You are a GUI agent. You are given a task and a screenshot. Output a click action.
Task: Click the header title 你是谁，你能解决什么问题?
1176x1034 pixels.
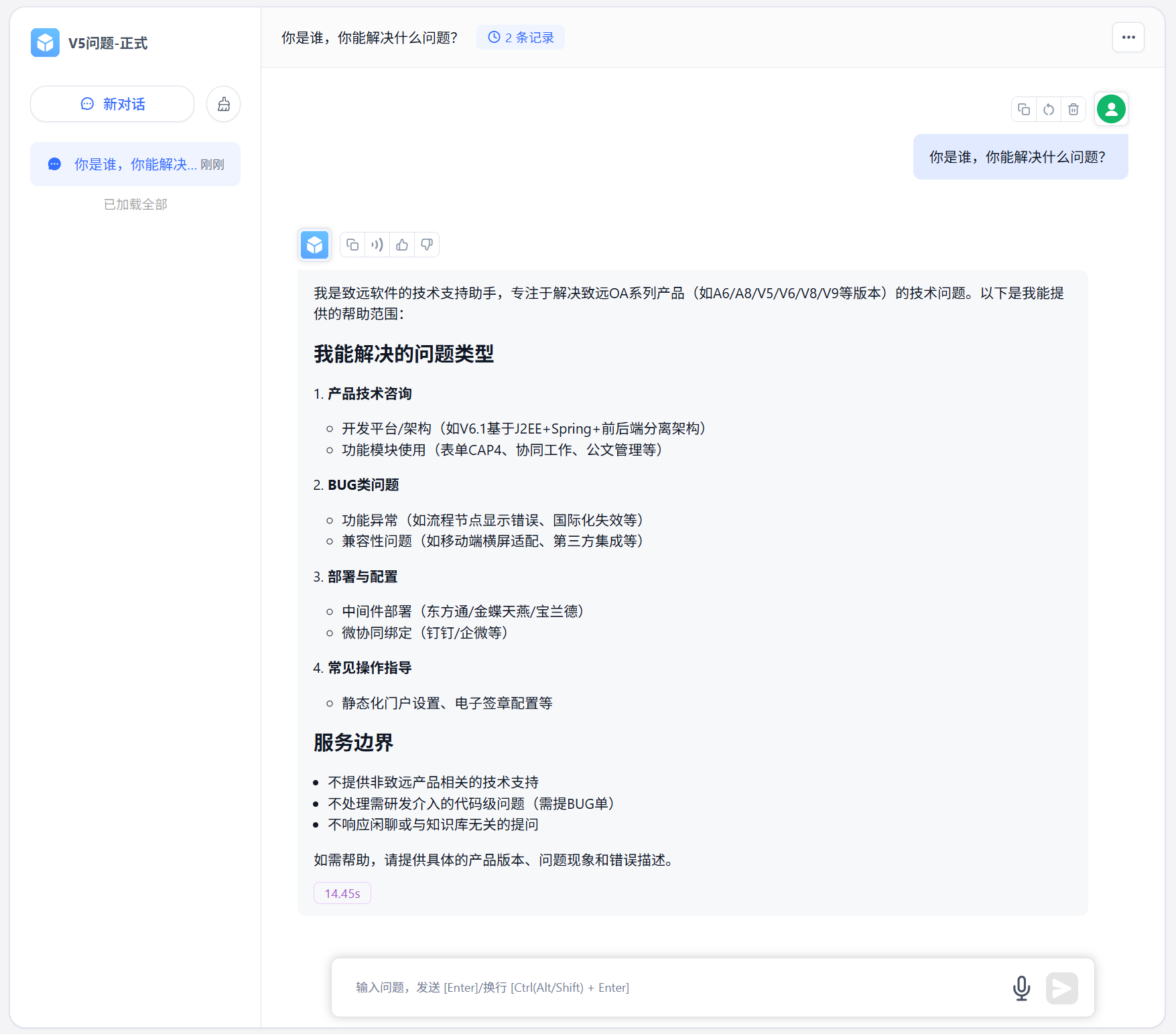370,38
